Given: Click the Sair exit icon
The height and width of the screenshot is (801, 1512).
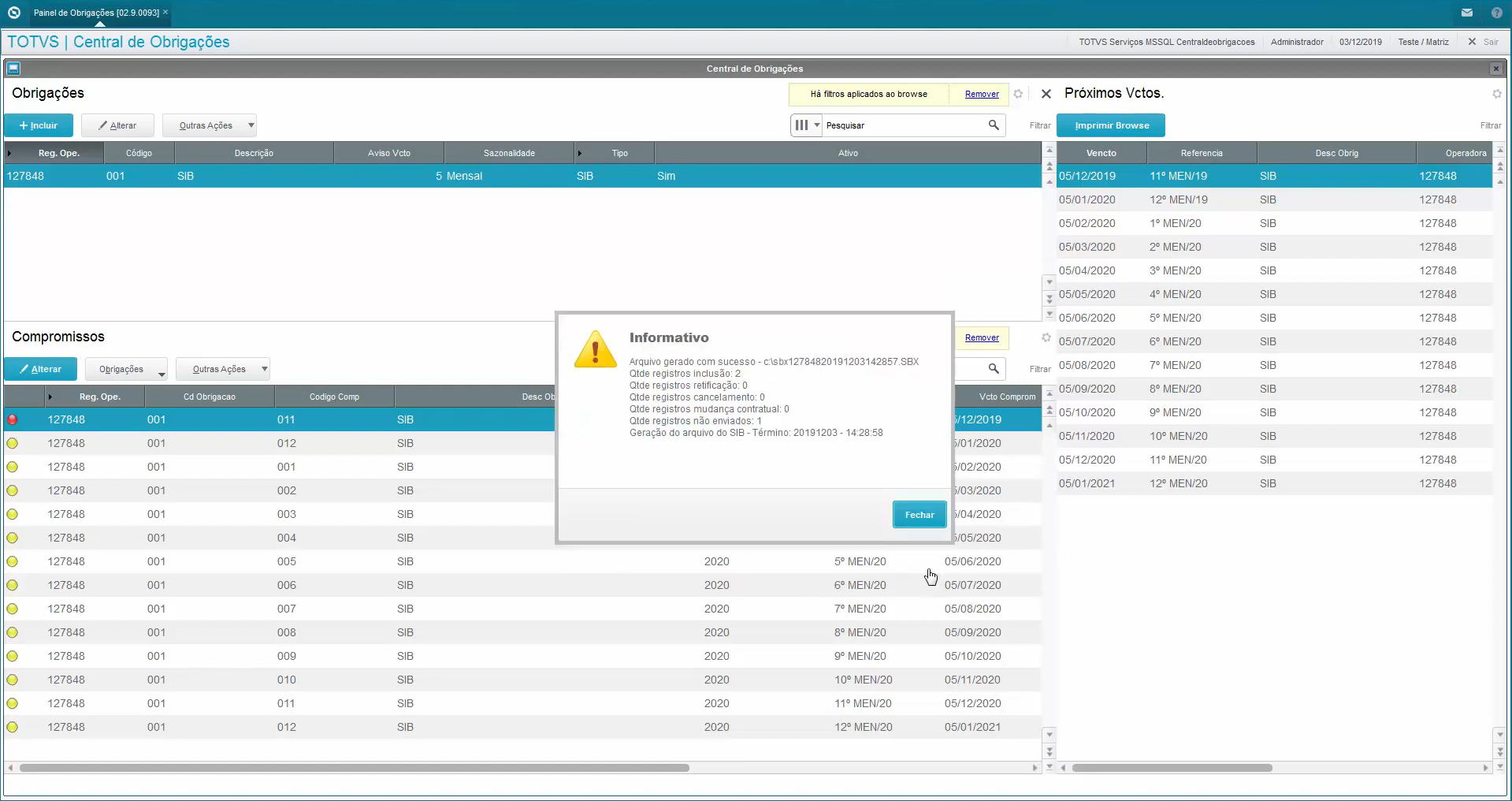Looking at the screenshot, I should (x=1472, y=42).
